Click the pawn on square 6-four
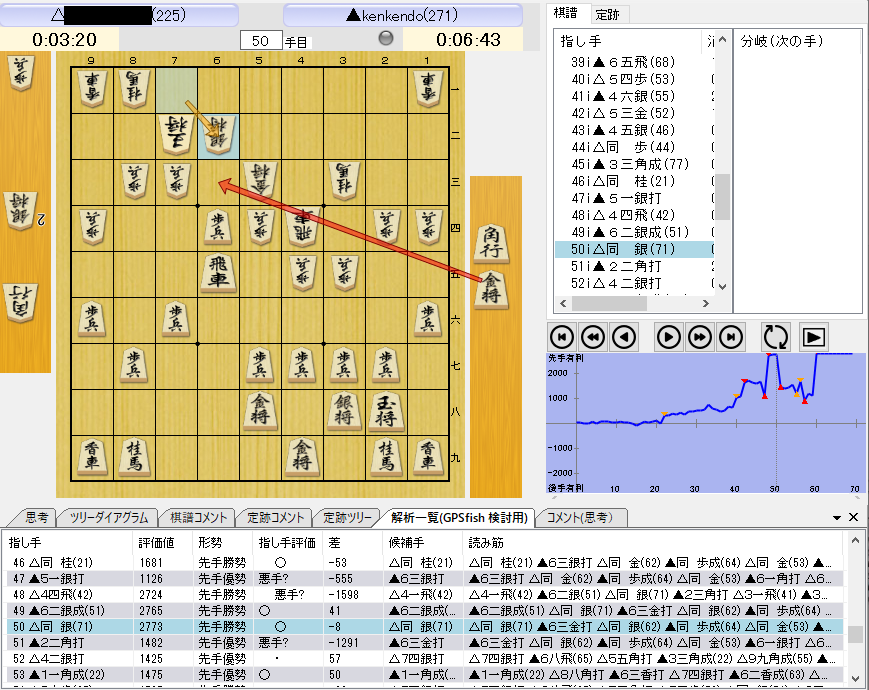 coord(218,227)
